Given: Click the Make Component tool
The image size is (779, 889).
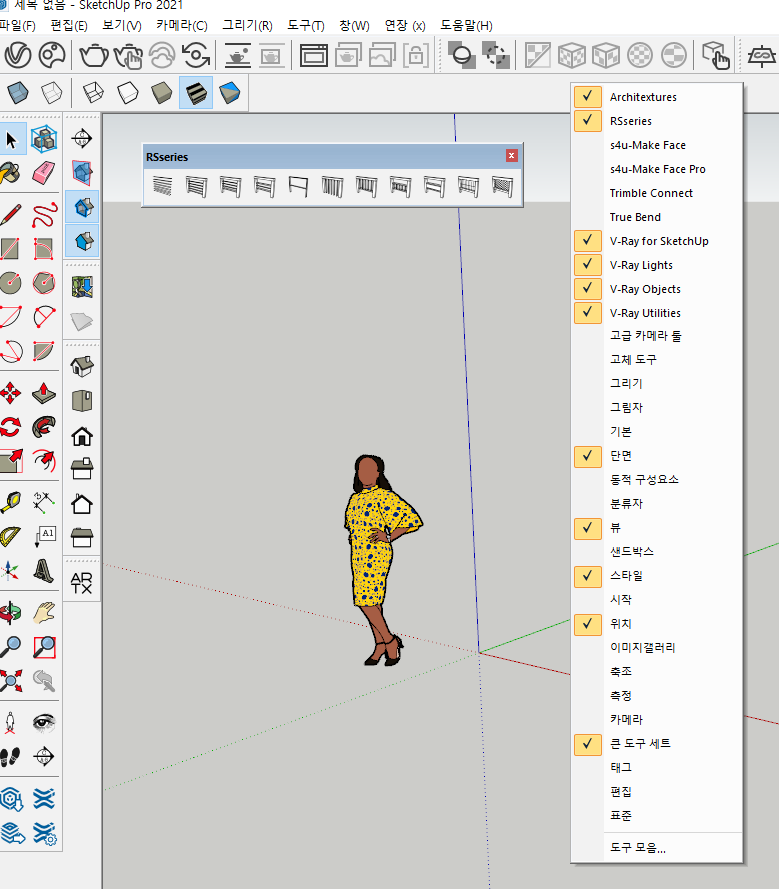Looking at the screenshot, I should (x=44, y=139).
